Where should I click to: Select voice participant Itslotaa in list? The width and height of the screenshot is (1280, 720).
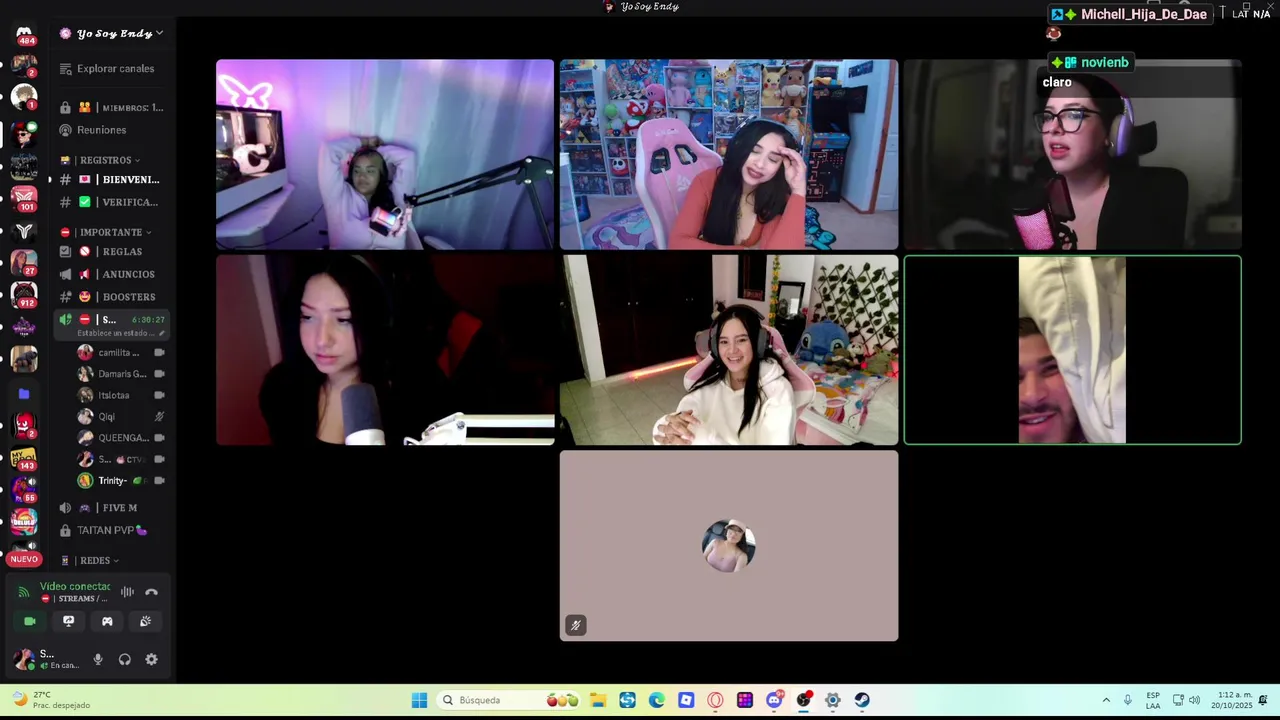[x=121, y=395]
